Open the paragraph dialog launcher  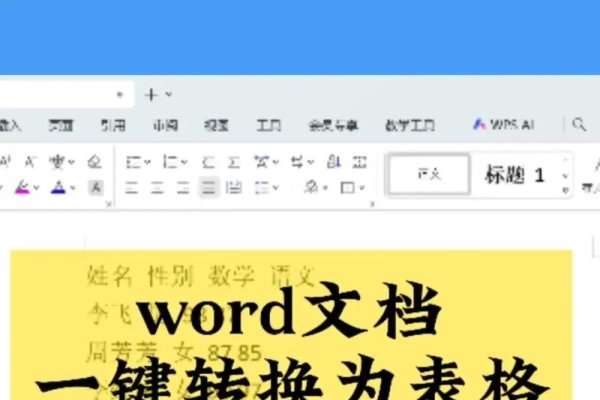(x=372, y=204)
